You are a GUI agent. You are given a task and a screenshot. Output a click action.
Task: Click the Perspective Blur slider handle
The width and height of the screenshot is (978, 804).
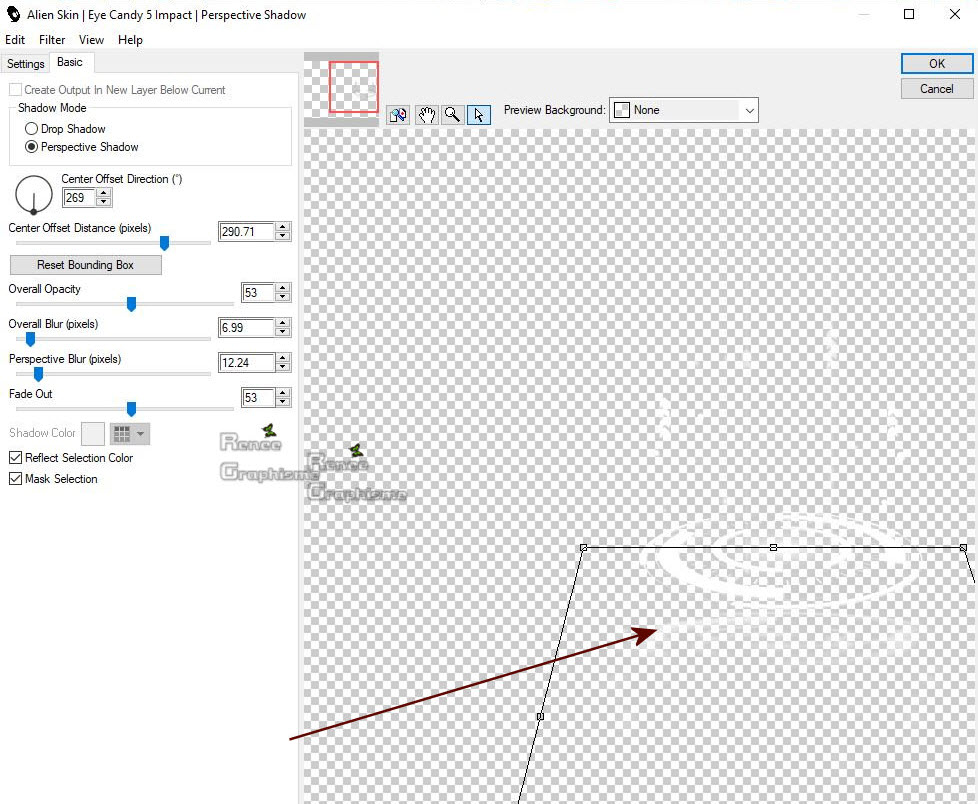pyautogui.click(x=38, y=374)
